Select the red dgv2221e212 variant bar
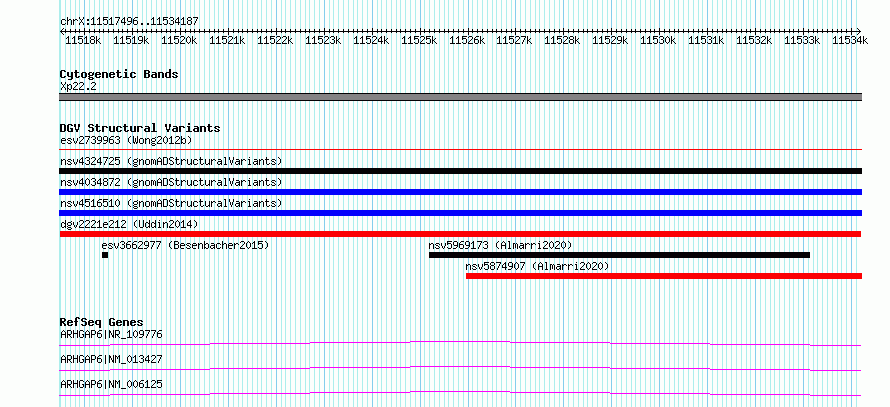Viewport: 890px width, 407px height. (460, 234)
